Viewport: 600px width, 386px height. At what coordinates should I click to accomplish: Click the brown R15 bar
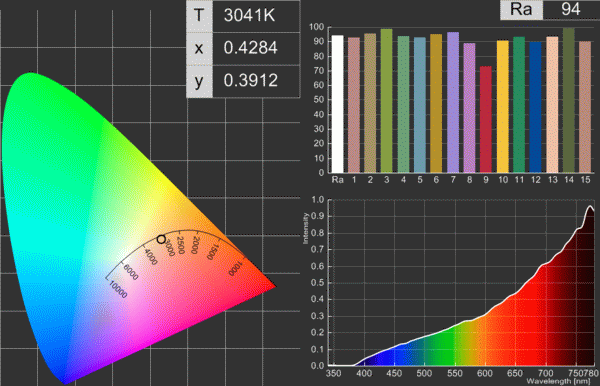click(x=585, y=107)
